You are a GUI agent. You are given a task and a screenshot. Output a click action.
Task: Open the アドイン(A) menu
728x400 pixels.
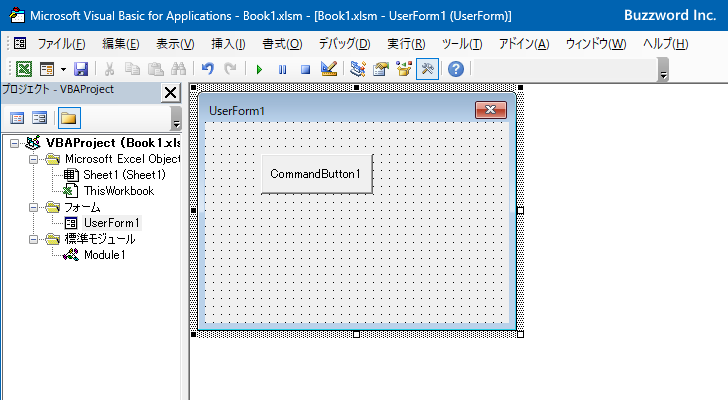524,44
